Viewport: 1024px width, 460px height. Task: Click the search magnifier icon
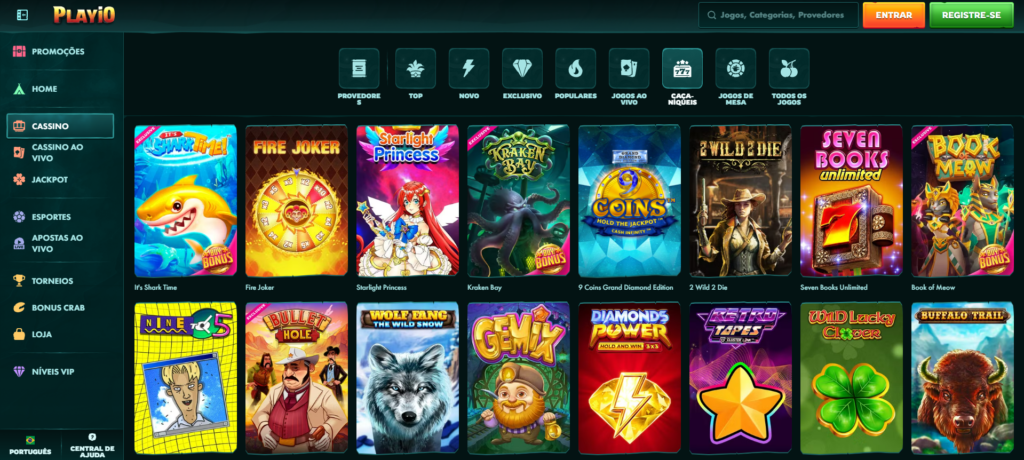[x=711, y=15]
